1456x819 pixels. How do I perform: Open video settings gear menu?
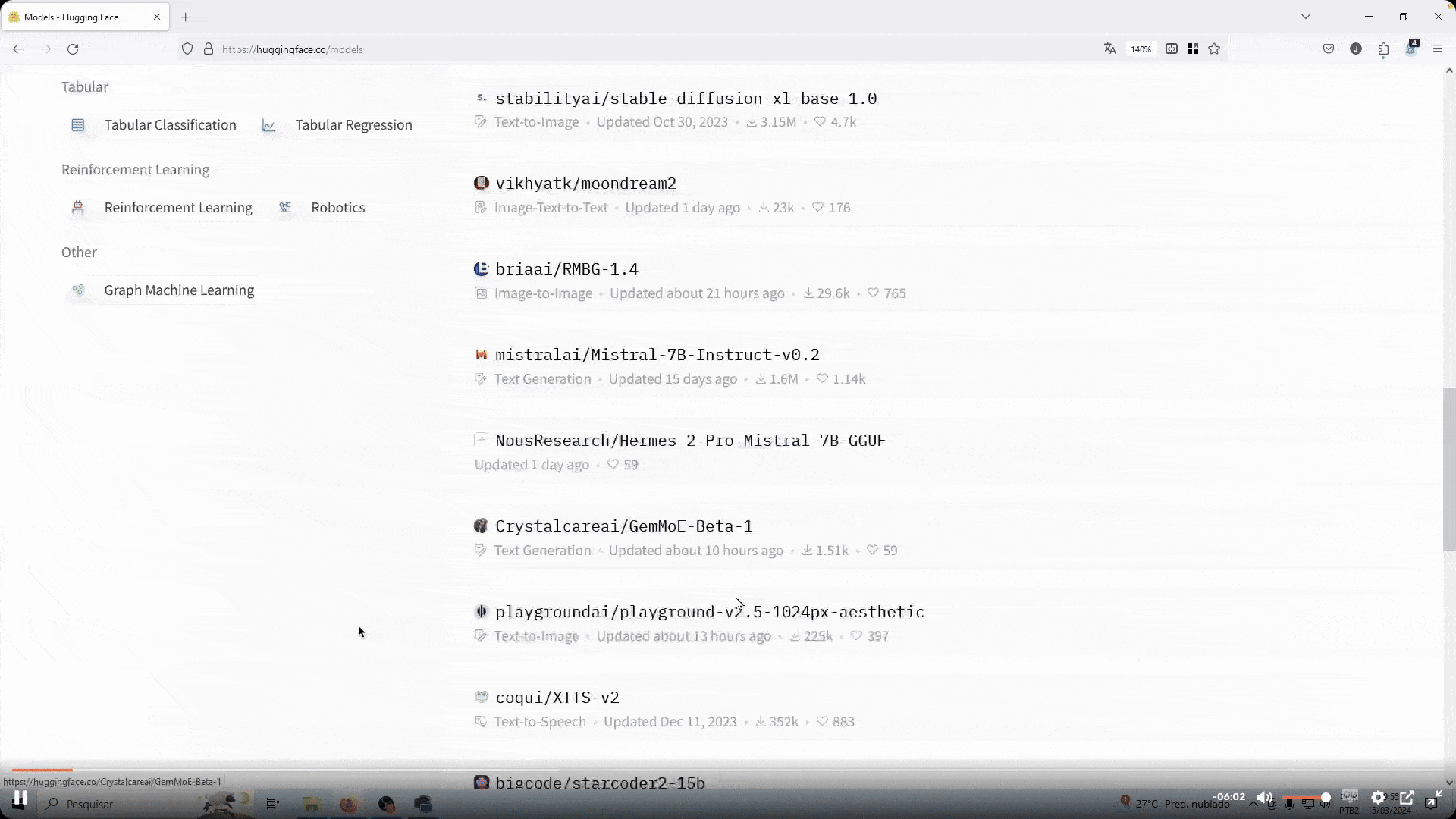[1378, 798]
